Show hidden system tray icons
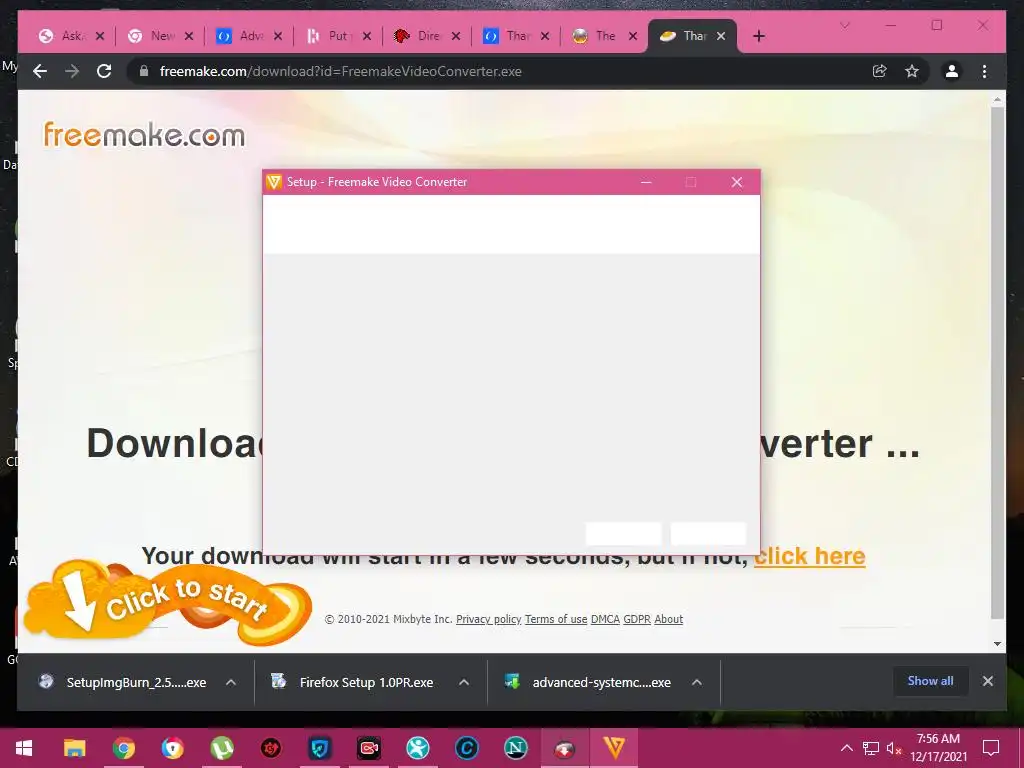This screenshot has width=1024, height=768. point(846,748)
